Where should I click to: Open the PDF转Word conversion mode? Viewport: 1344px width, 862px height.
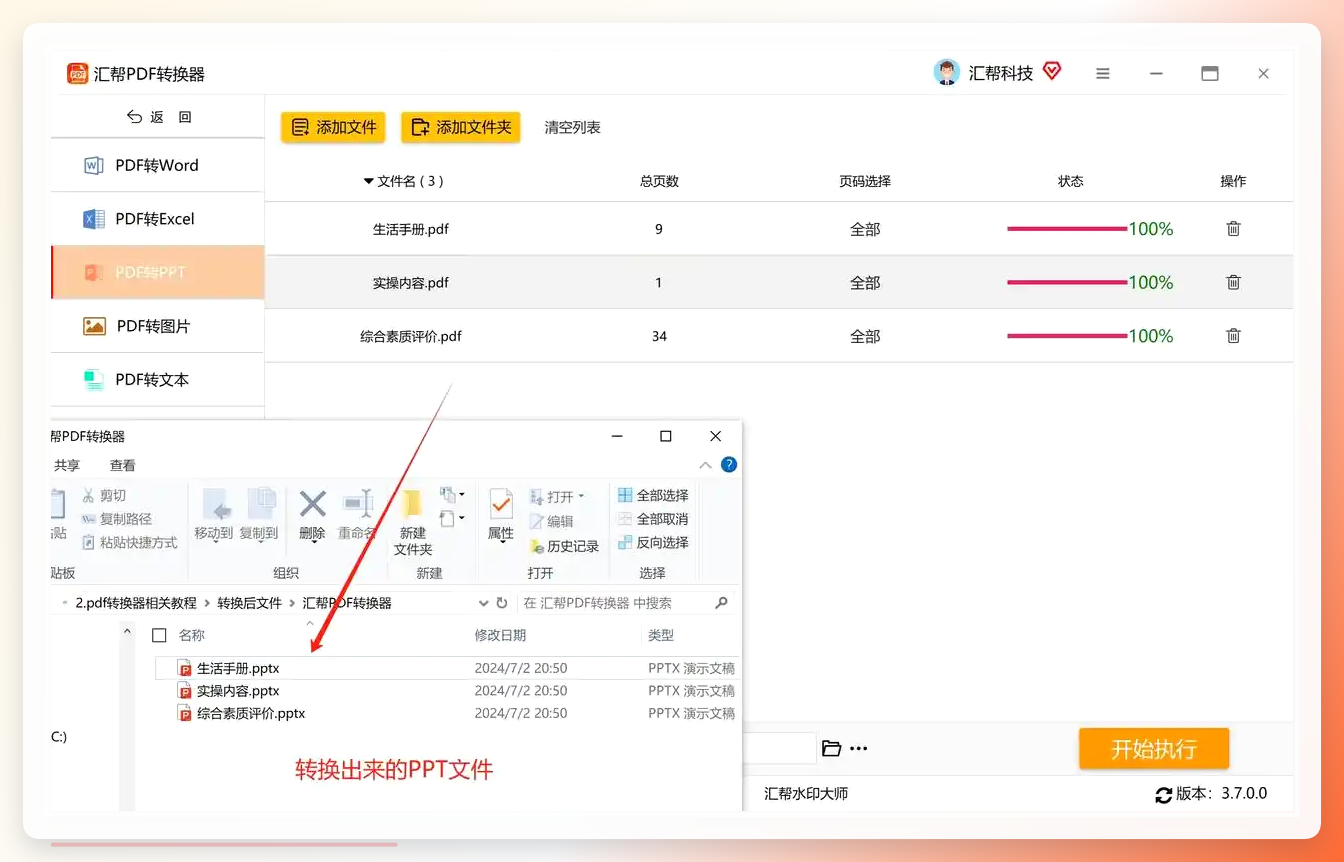coord(157,165)
